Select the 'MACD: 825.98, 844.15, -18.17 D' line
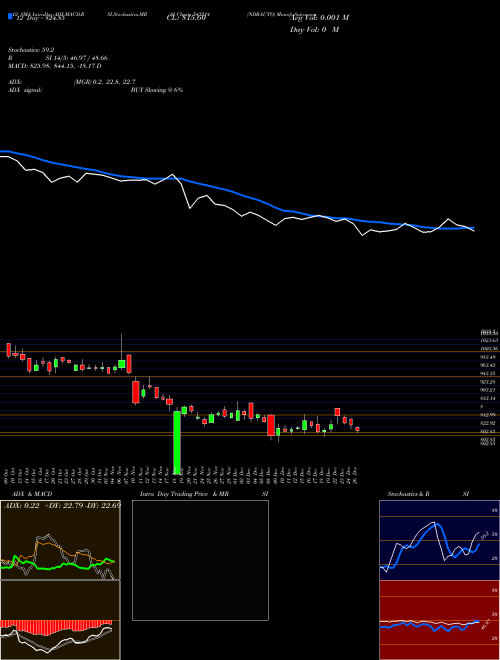The image size is (500, 660). 55,66
